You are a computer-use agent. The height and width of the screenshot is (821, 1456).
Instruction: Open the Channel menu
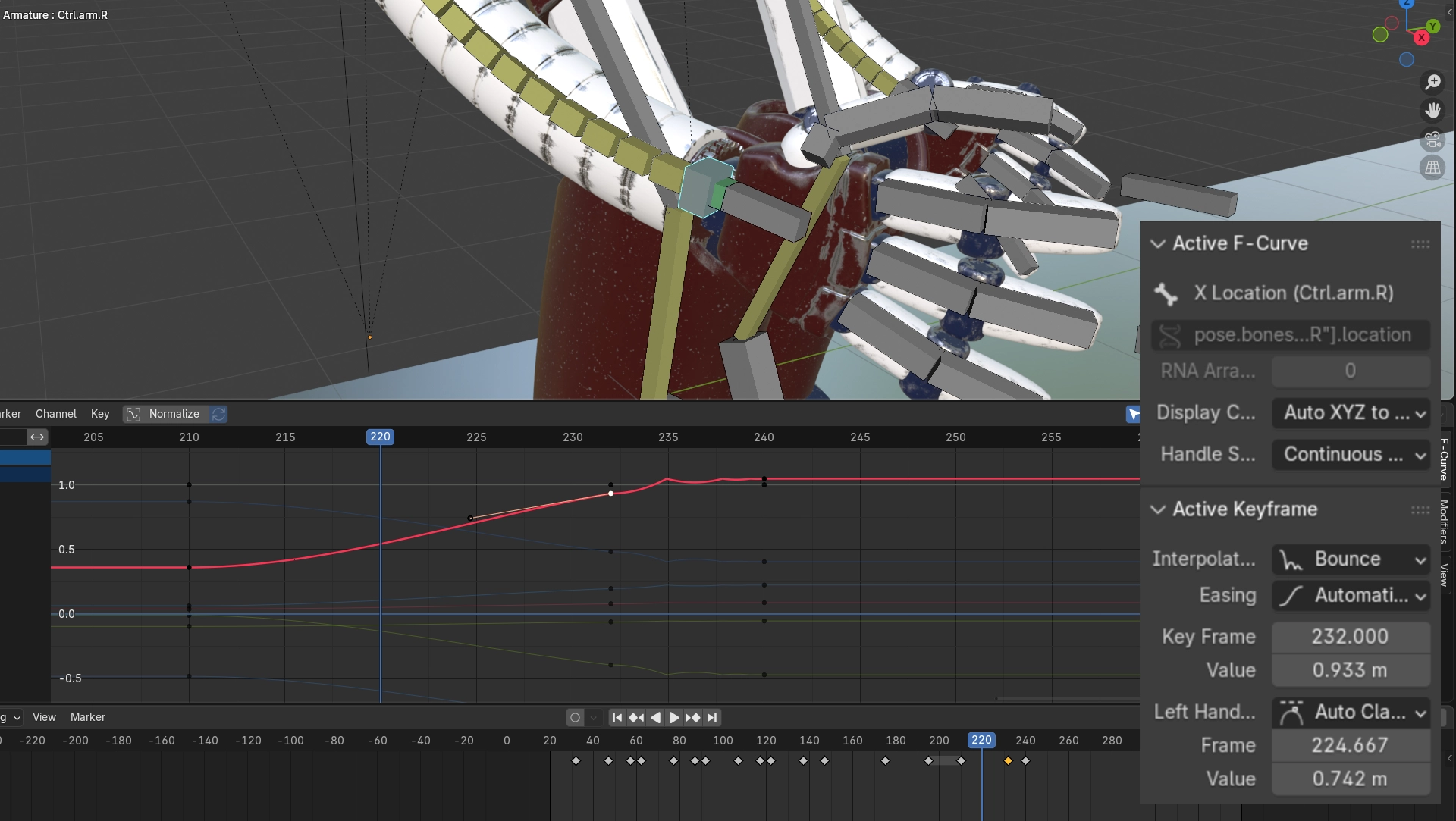[55, 414]
